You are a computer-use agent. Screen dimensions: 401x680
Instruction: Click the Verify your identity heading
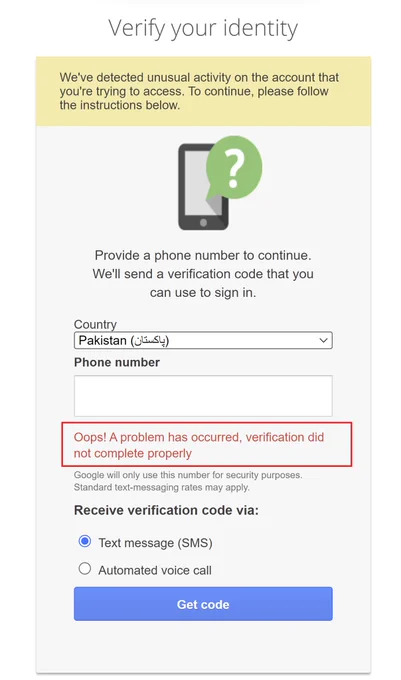(203, 29)
